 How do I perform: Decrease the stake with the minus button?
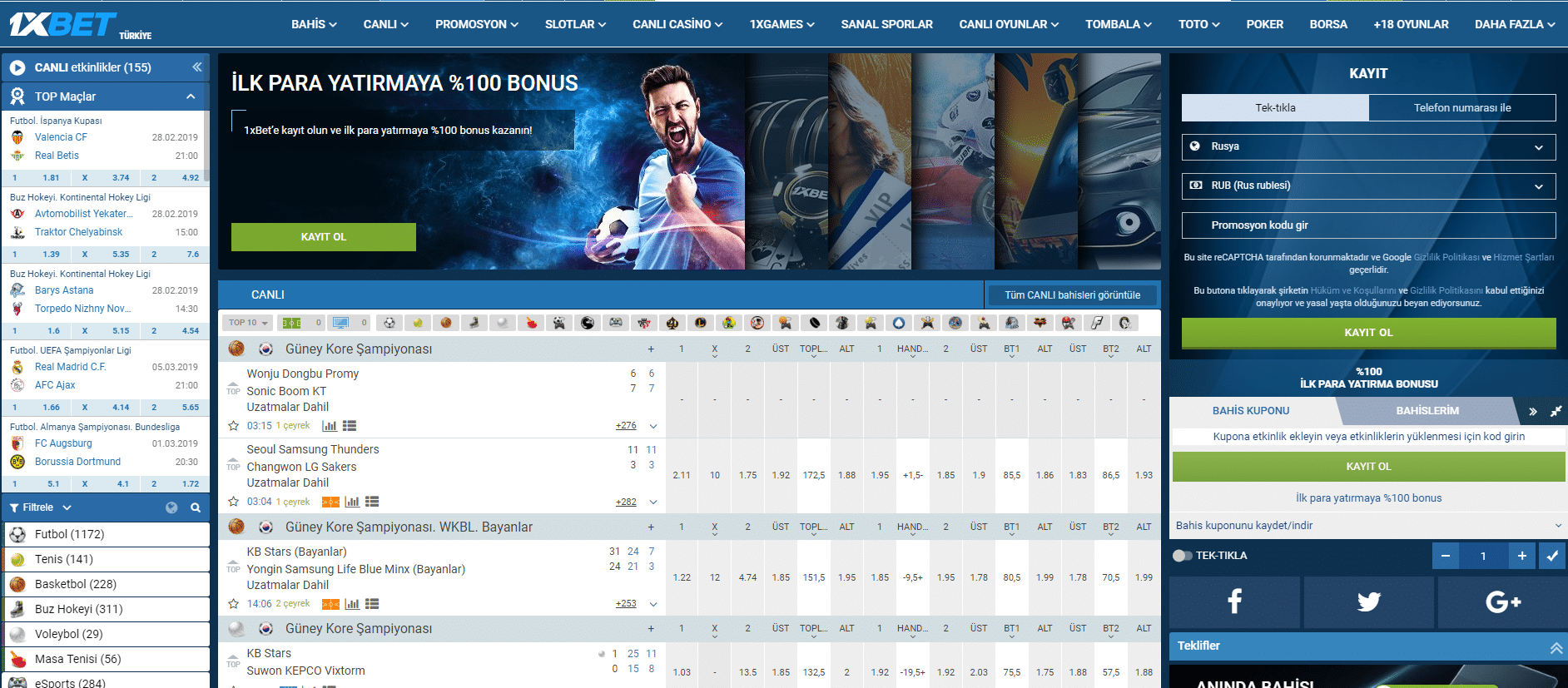tap(1446, 556)
